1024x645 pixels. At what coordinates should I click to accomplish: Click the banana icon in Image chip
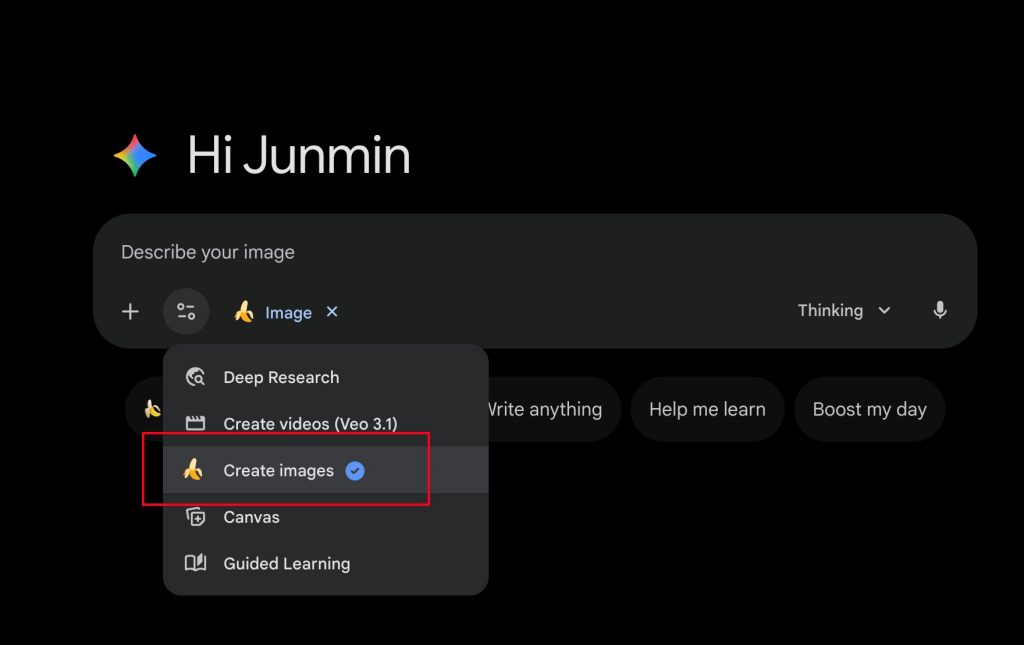pyautogui.click(x=244, y=313)
